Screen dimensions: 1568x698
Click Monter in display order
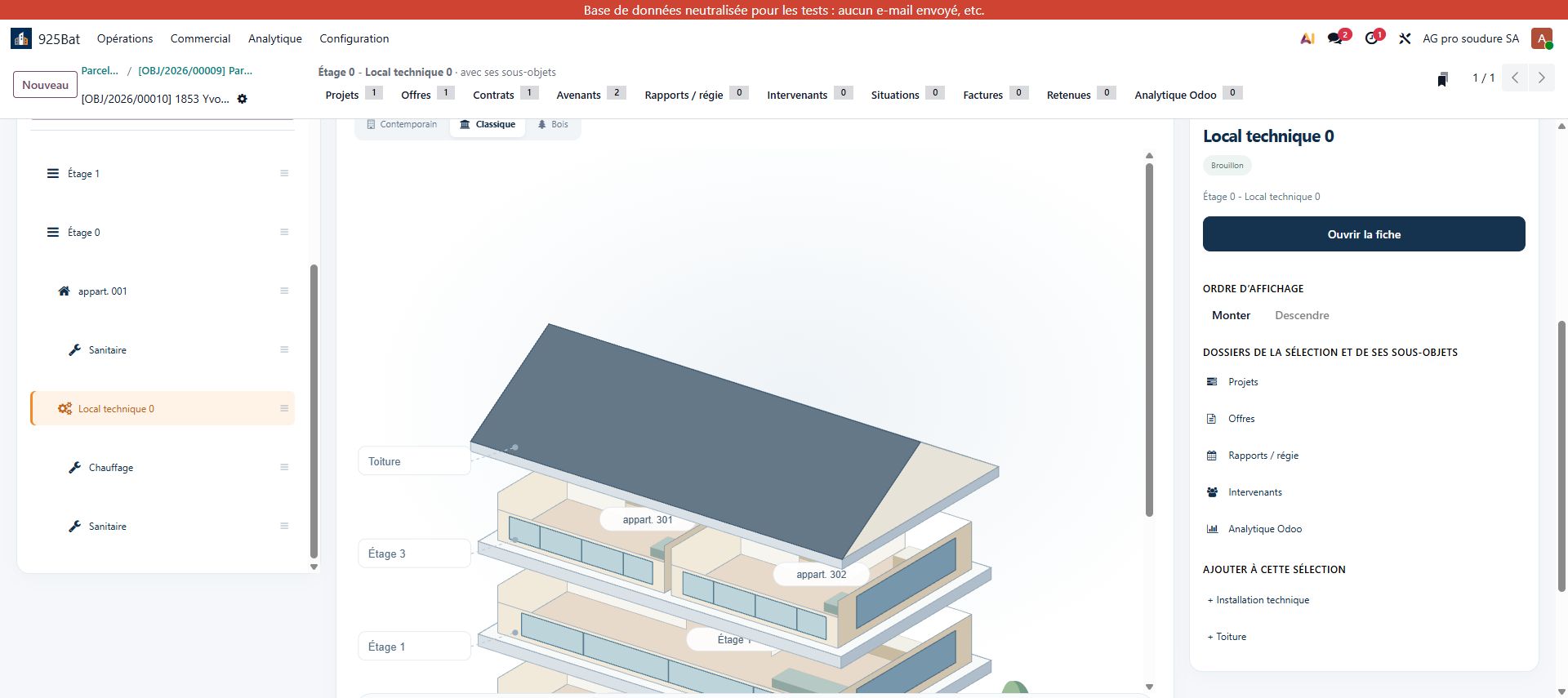coord(1231,315)
